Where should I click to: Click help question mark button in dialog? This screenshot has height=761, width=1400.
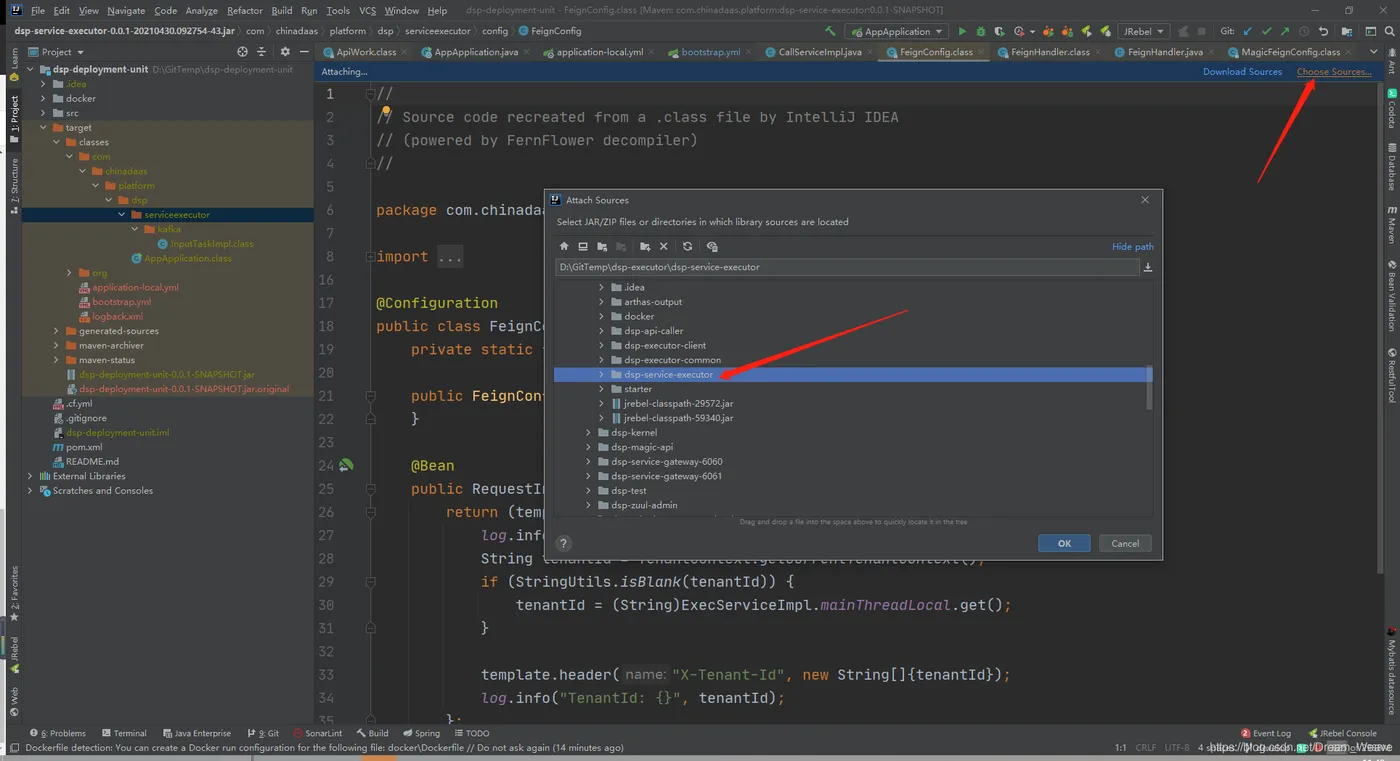point(564,543)
